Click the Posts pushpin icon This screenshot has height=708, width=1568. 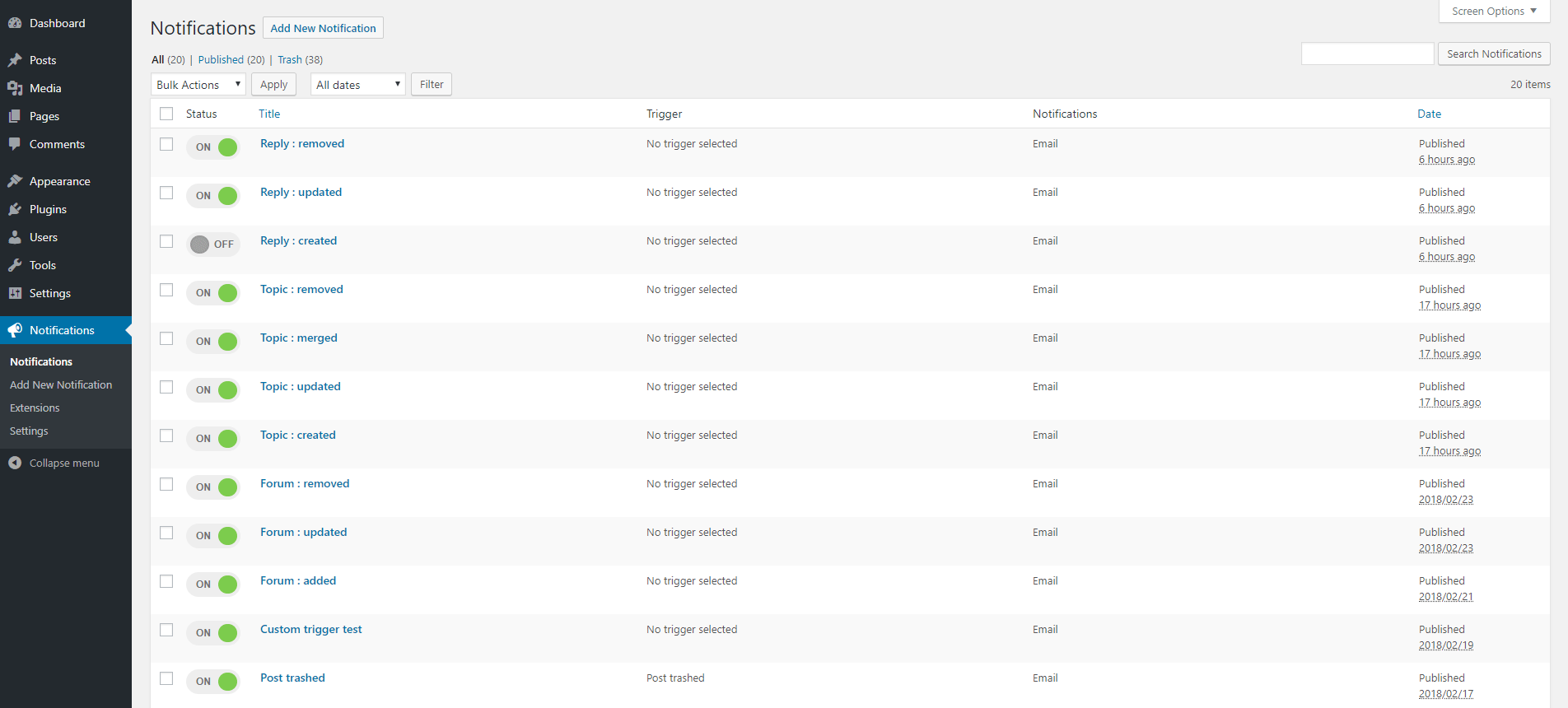point(15,60)
